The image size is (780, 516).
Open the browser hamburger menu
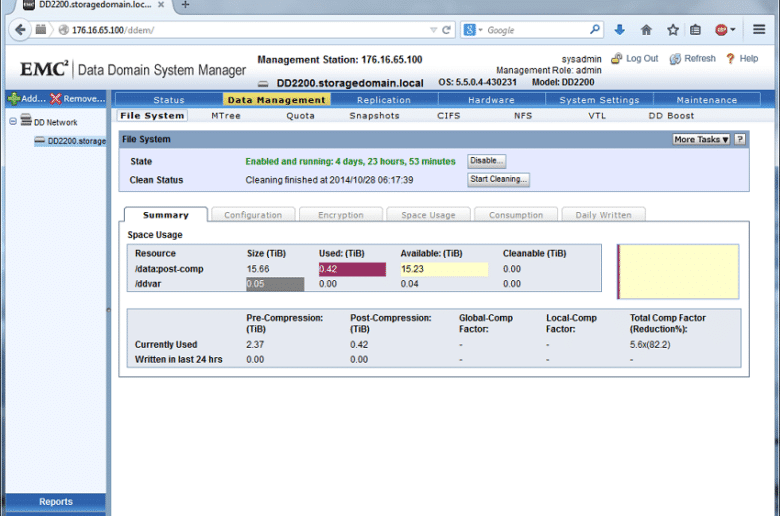point(759,30)
